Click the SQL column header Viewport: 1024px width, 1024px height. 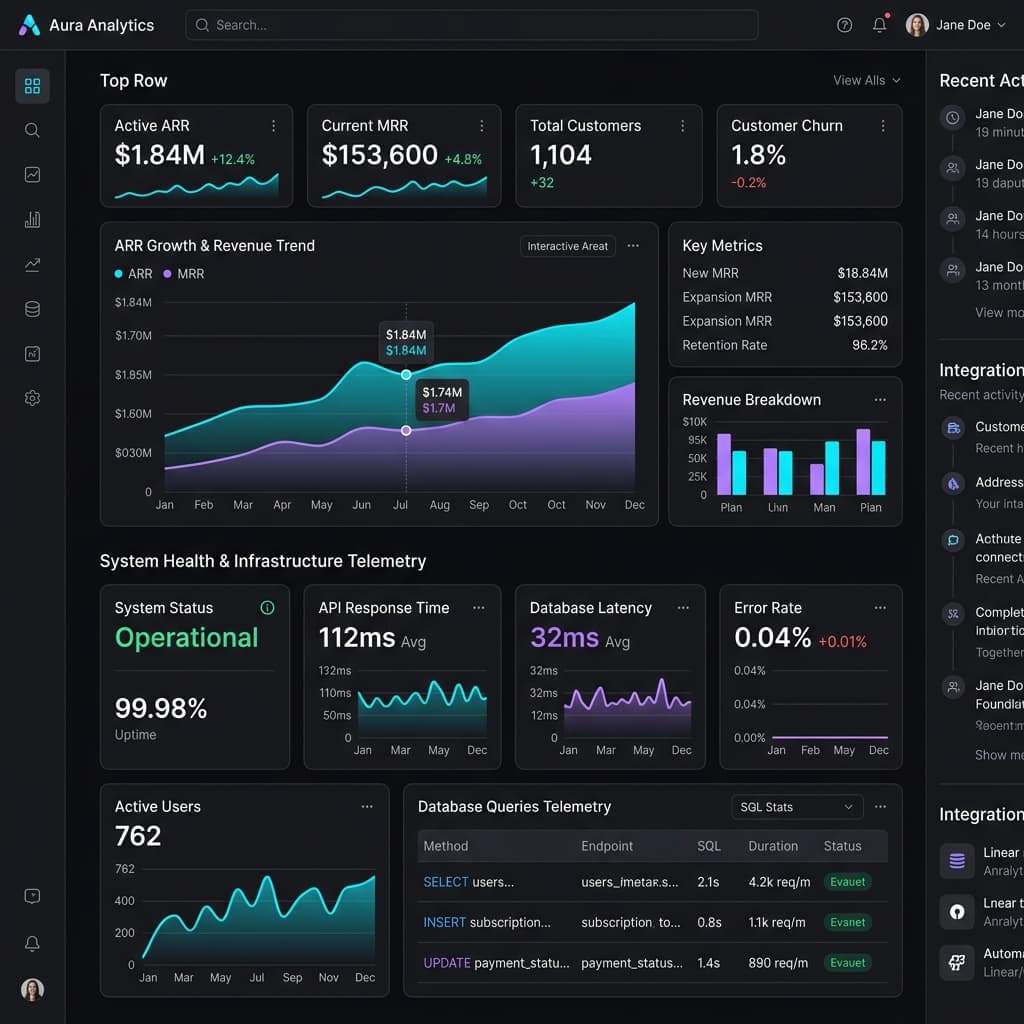[x=709, y=846]
